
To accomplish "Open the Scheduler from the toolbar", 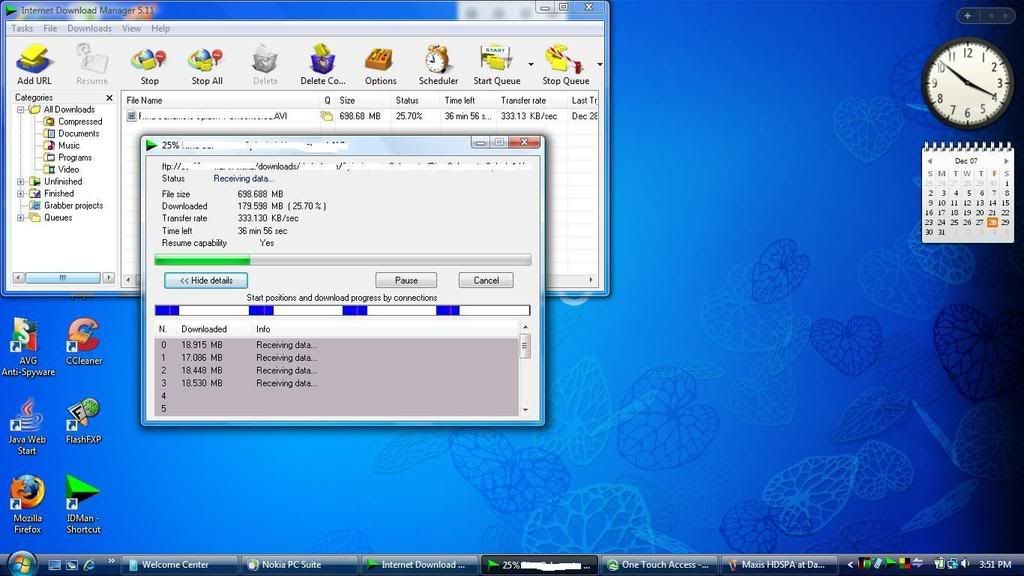I will tap(438, 63).
